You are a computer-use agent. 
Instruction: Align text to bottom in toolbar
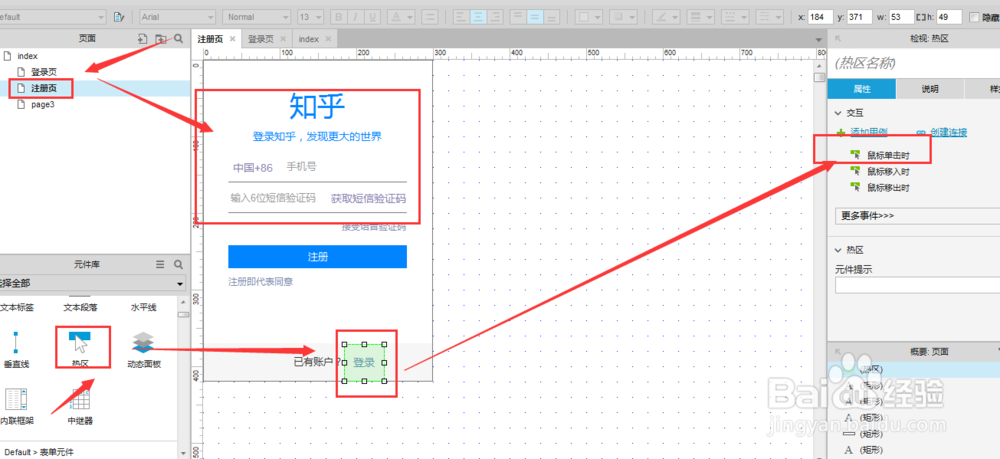[x=551, y=17]
